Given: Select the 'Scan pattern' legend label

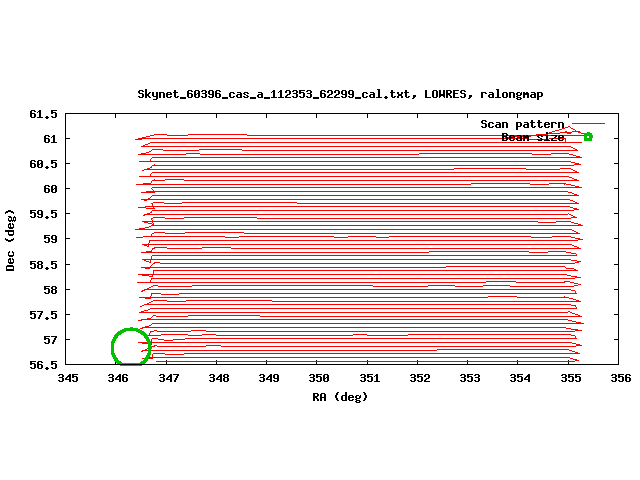Looking at the screenshot, I should pos(522,124).
